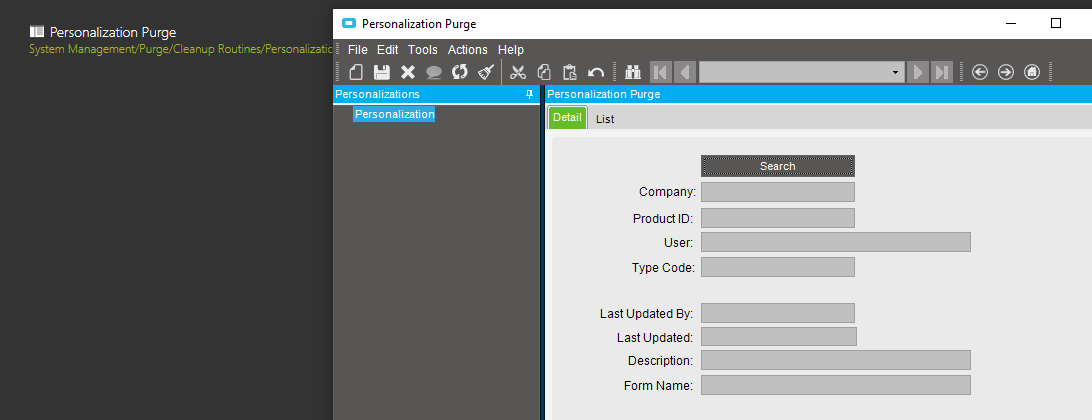This screenshot has height=420, width=1092.
Task: Click the Save floppy disk icon
Action: 382,72
